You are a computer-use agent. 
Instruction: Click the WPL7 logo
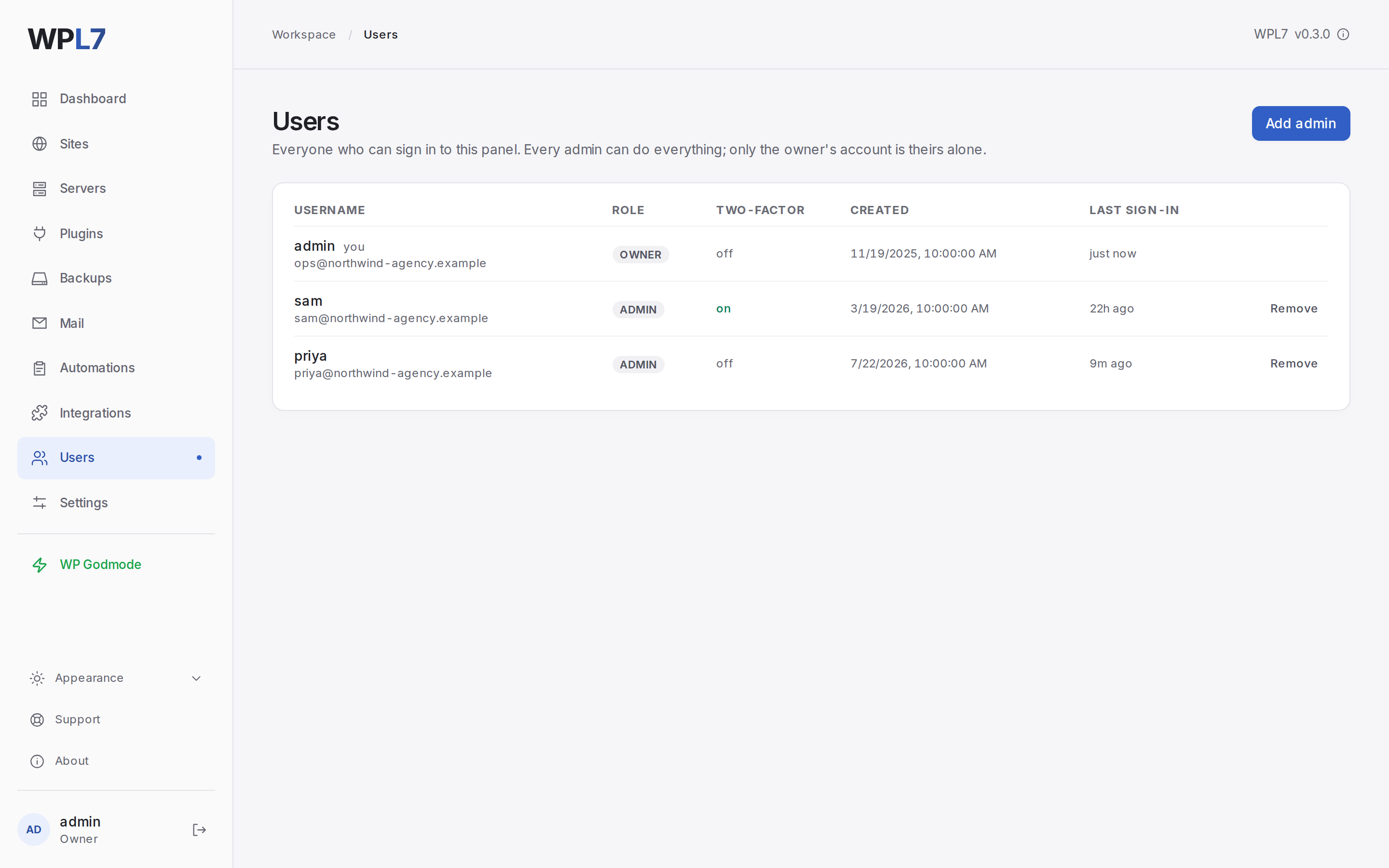67,39
